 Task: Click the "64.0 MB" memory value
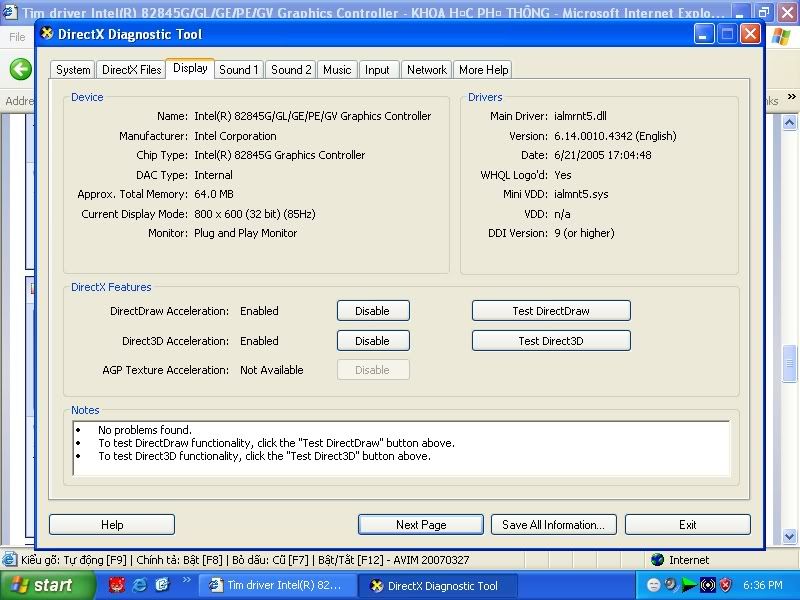point(214,194)
